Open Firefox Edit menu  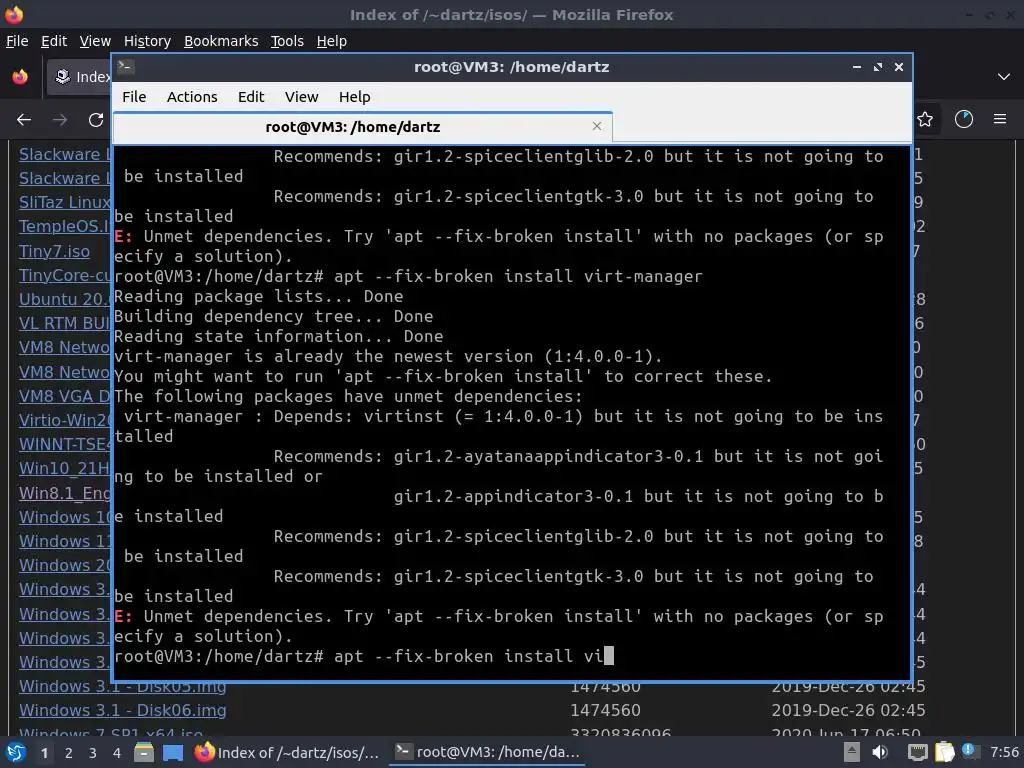54,41
